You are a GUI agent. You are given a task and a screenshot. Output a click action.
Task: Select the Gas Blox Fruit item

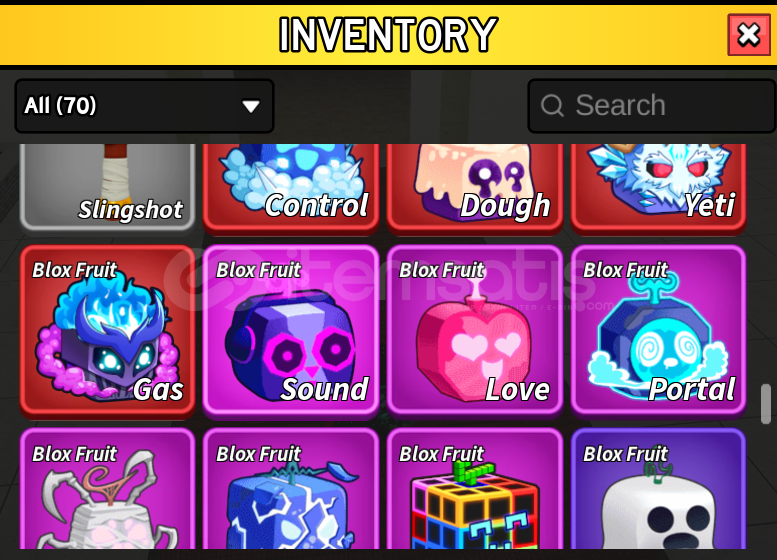click(x=108, y=330)
